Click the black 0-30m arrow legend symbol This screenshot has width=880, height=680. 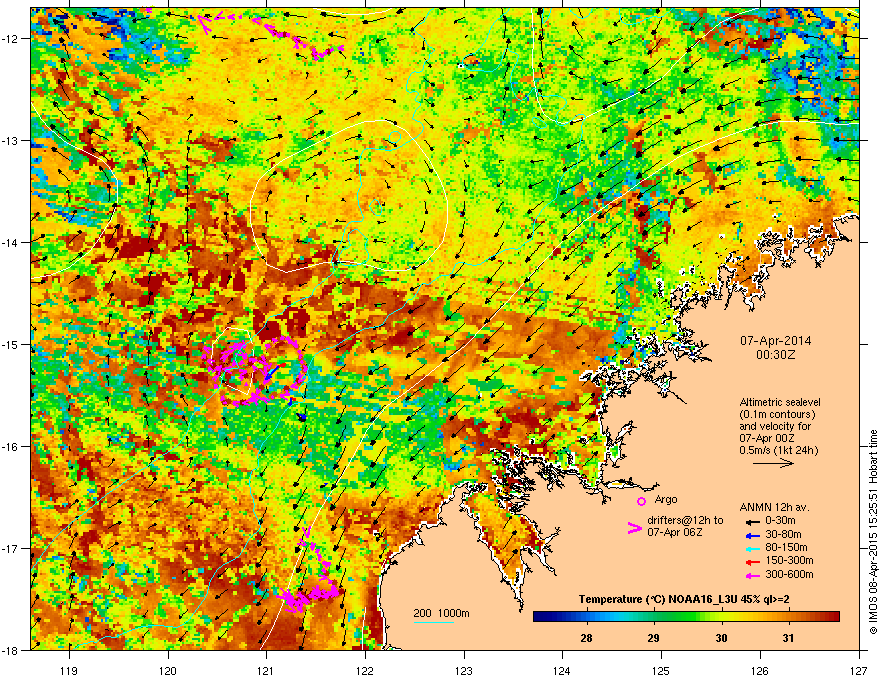click(x=753, y=521)
